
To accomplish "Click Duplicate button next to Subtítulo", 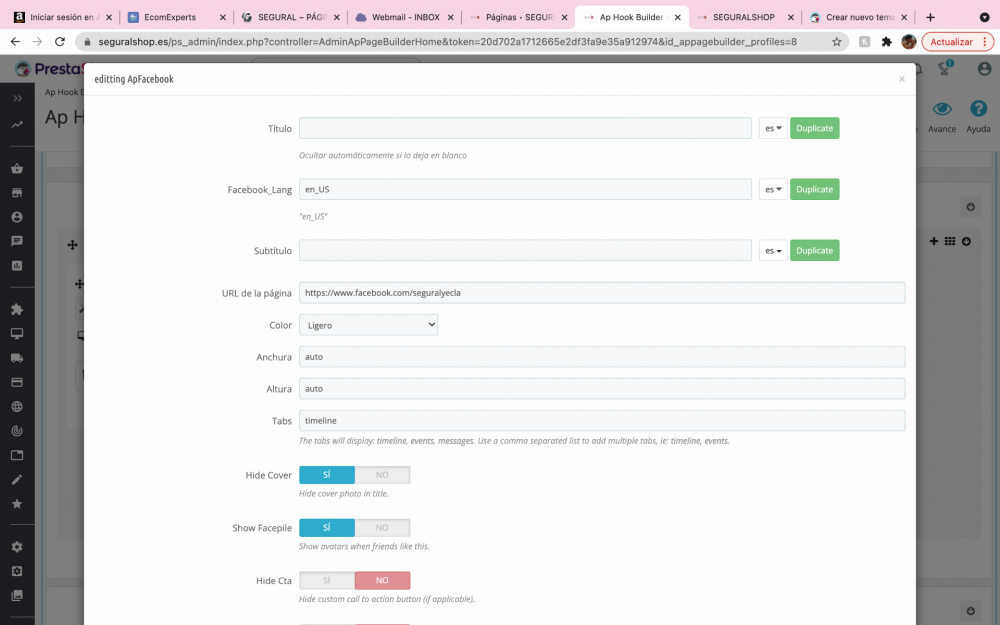I will pos(814,251).
